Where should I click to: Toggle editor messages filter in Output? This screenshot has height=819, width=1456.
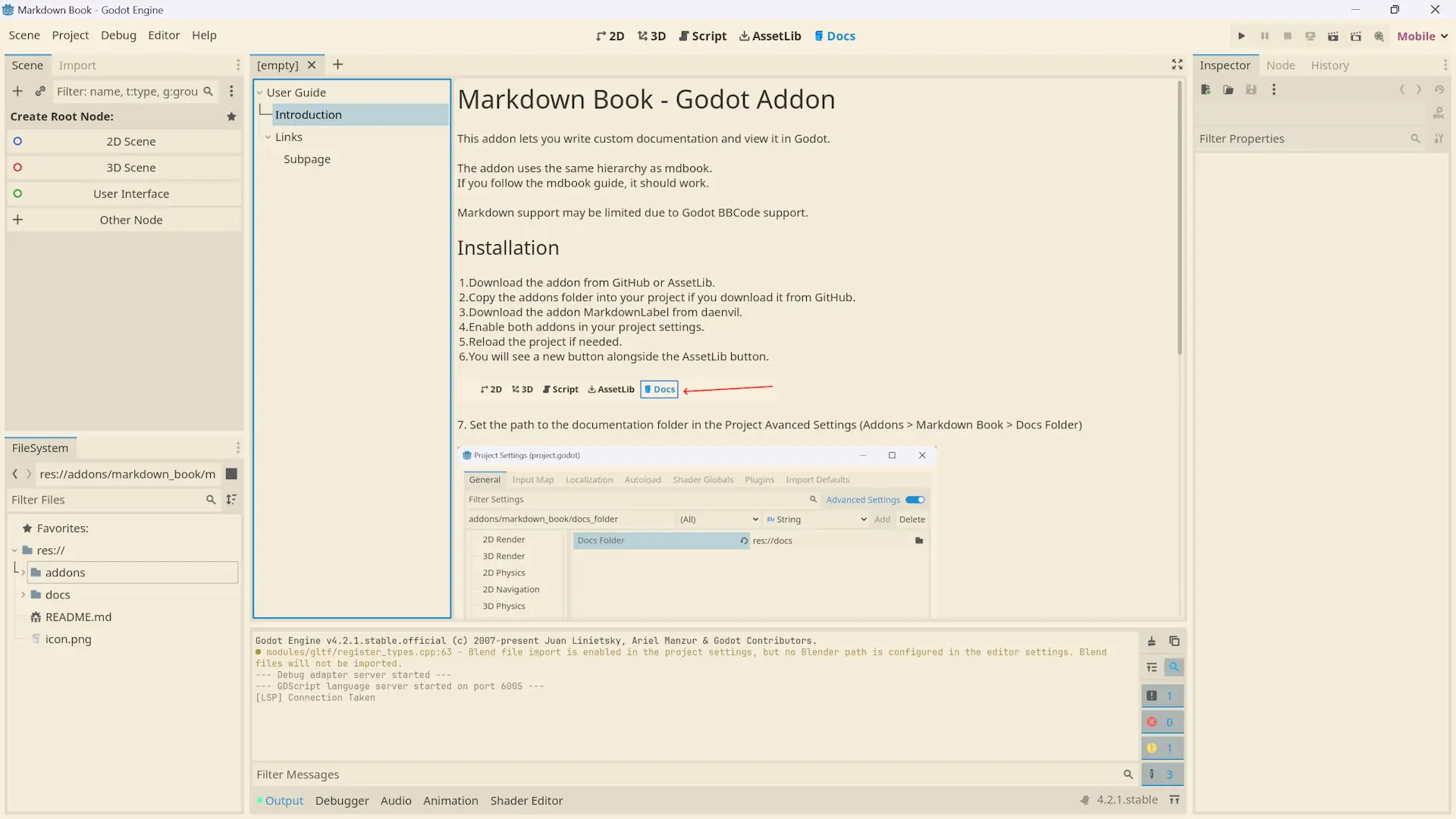(1163, 774)
